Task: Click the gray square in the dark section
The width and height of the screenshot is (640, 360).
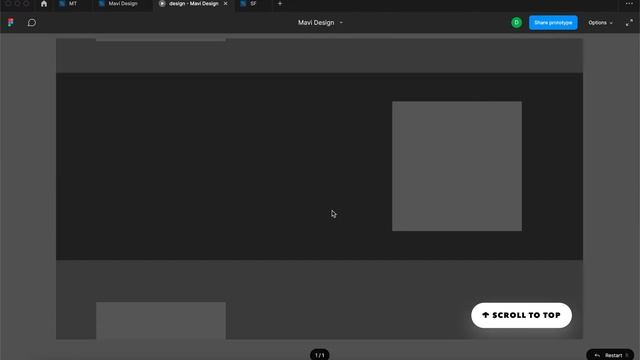Action: [457, 166]
